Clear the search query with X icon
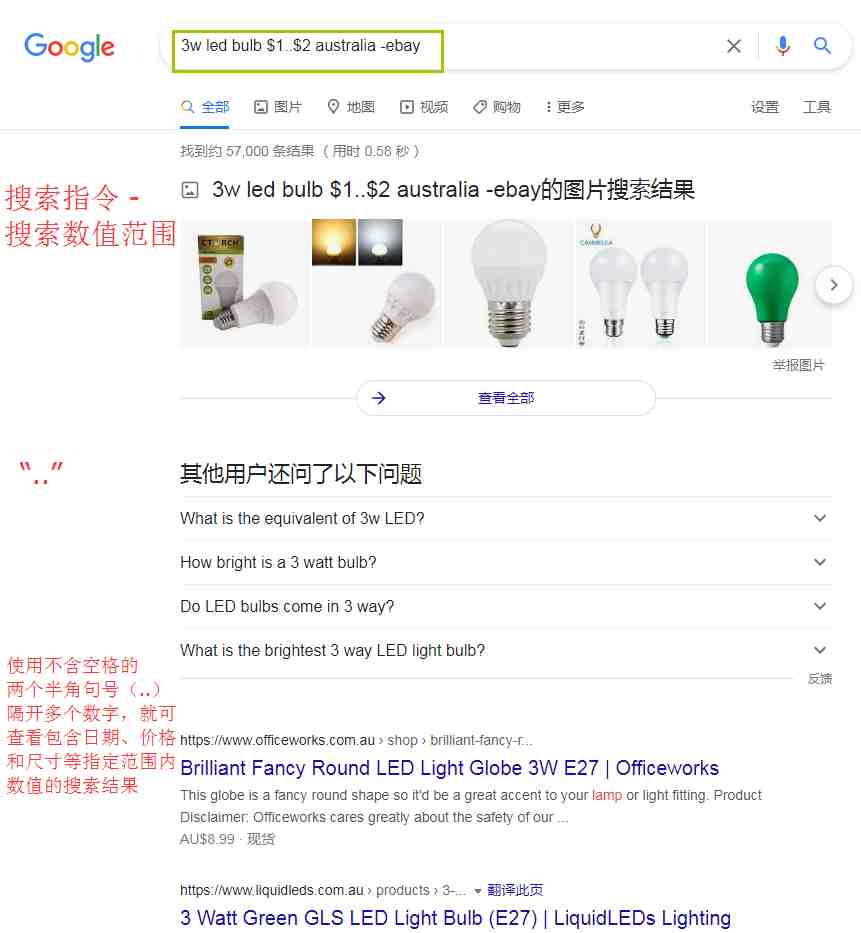The width and height of the screenshot is (861, 933). 734,46
